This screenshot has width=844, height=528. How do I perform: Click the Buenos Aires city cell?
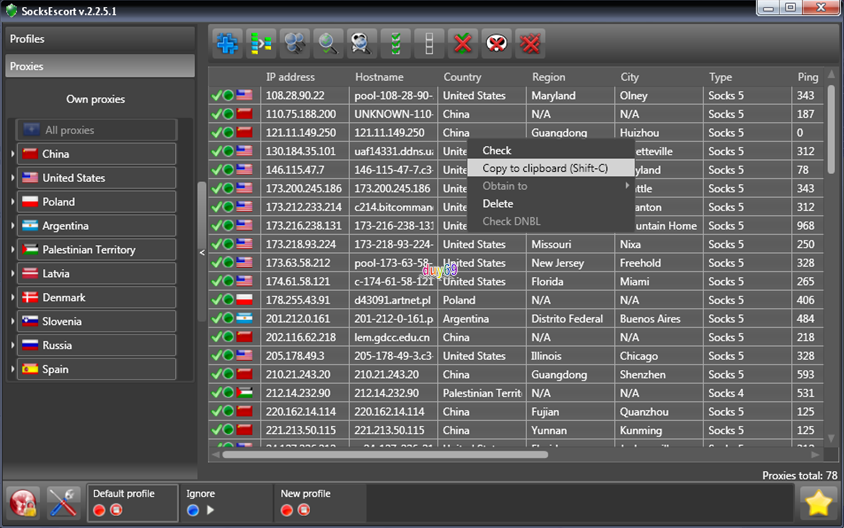(x=658, y=319)
